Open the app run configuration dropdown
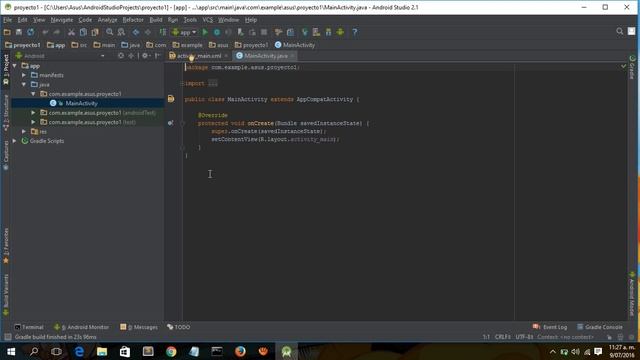 (x=184, y=32)
